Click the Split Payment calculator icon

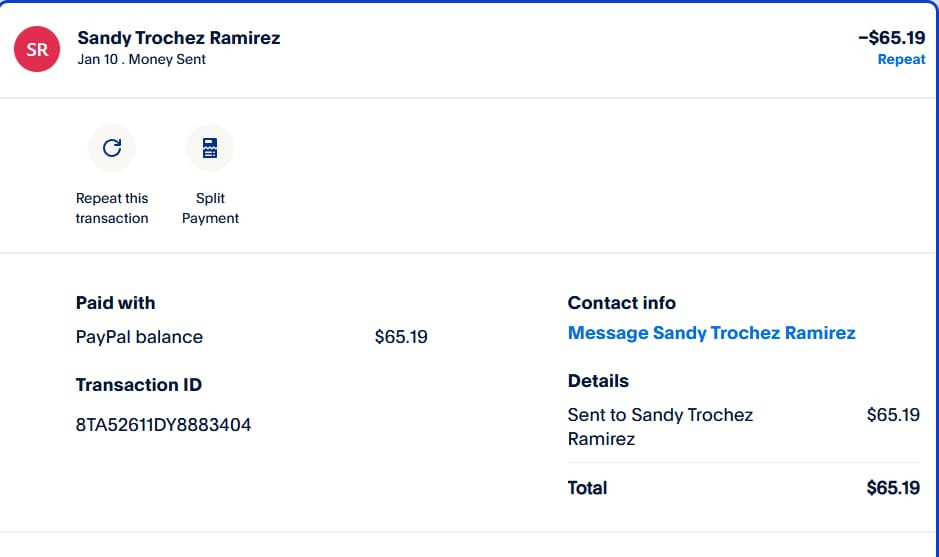210,148
